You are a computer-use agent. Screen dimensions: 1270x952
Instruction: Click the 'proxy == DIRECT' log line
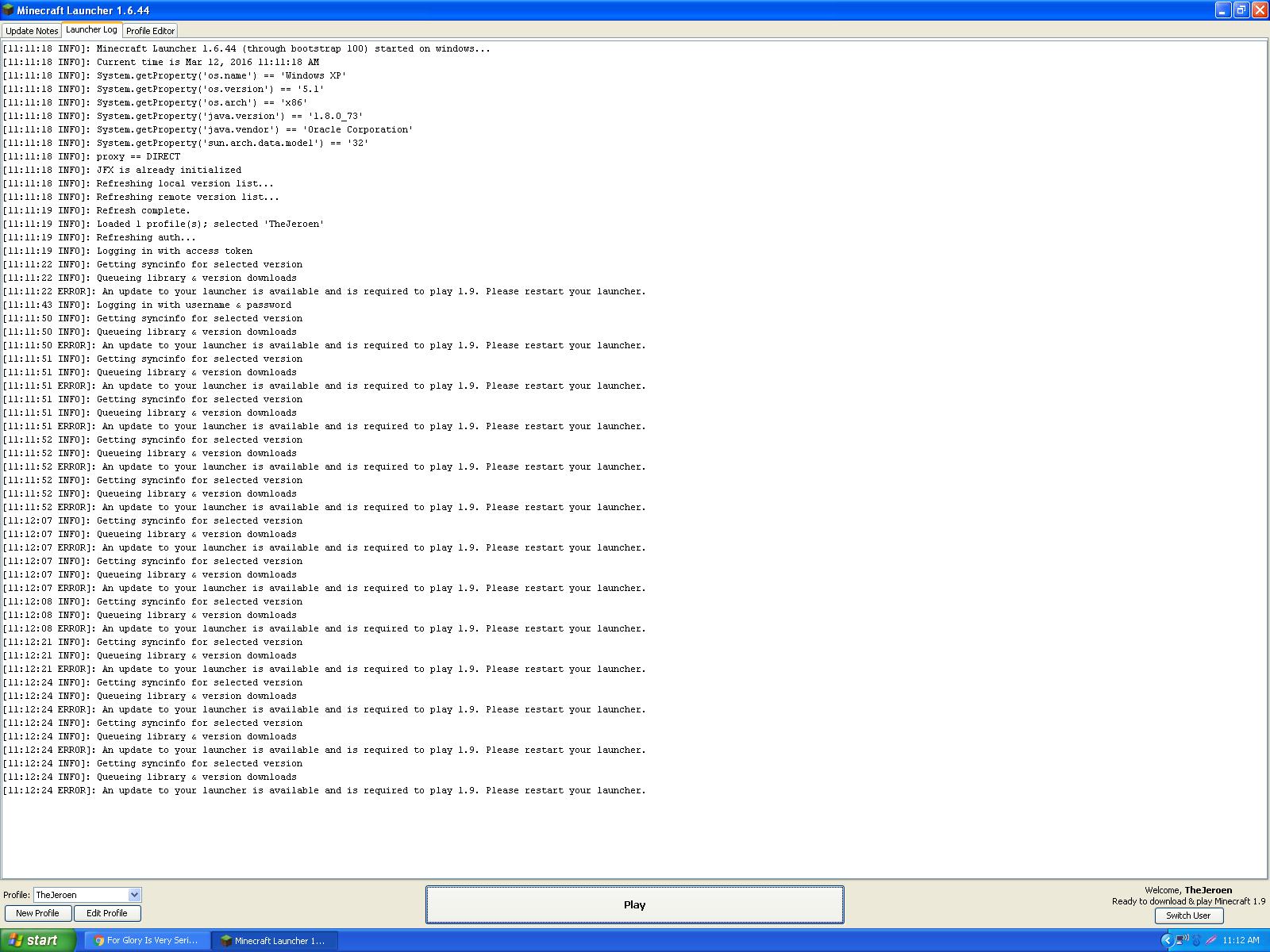[92, 156]
